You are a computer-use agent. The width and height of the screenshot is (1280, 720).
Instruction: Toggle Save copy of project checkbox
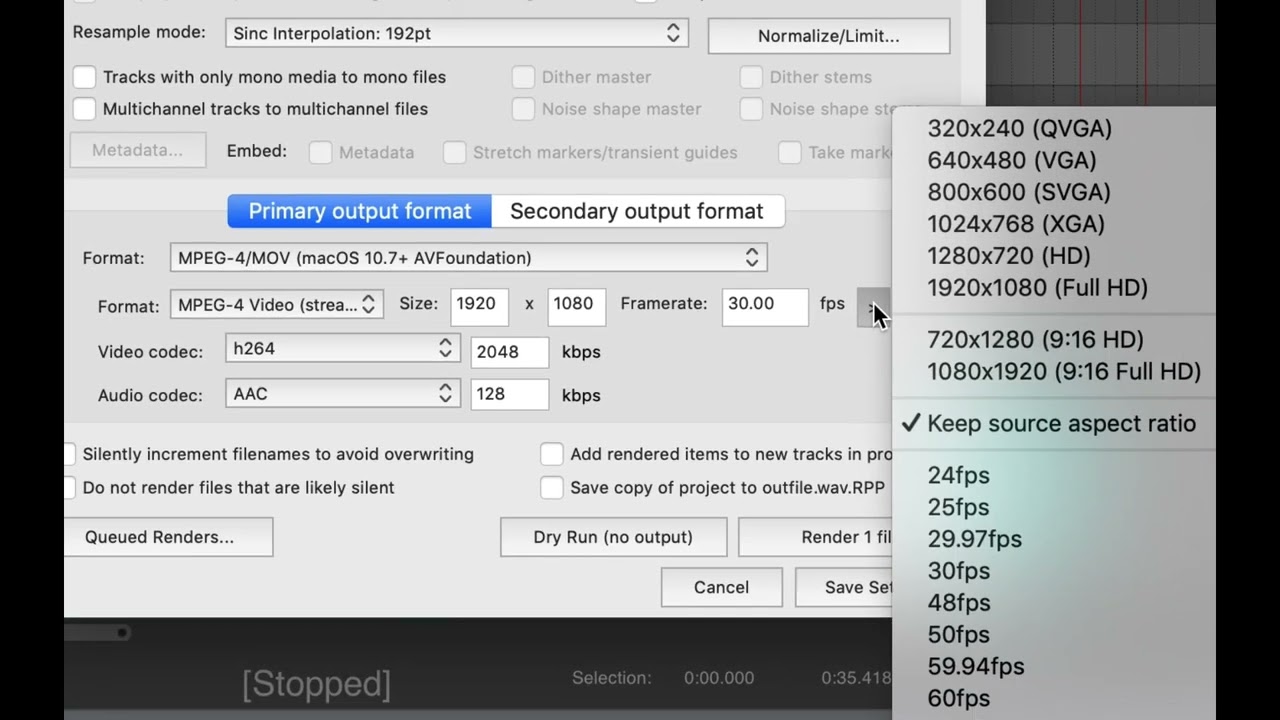(x=552, y=488)
